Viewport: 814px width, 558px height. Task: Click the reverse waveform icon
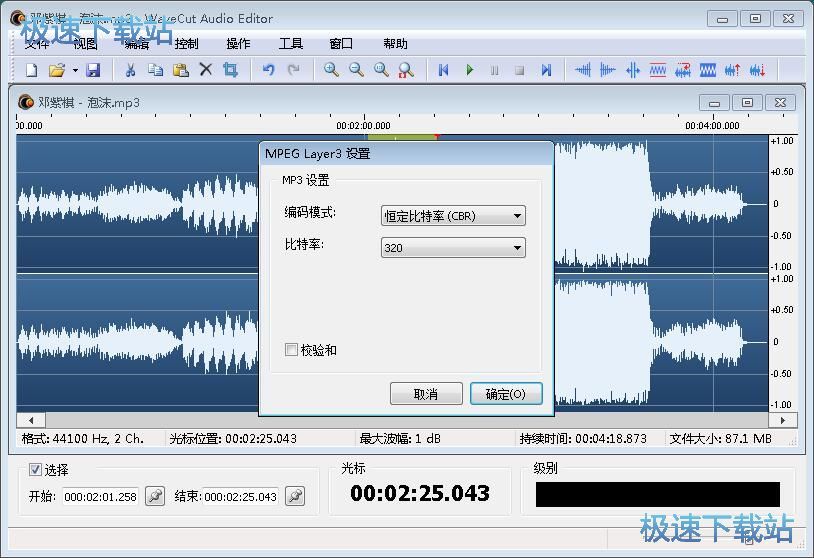[683, 70]
